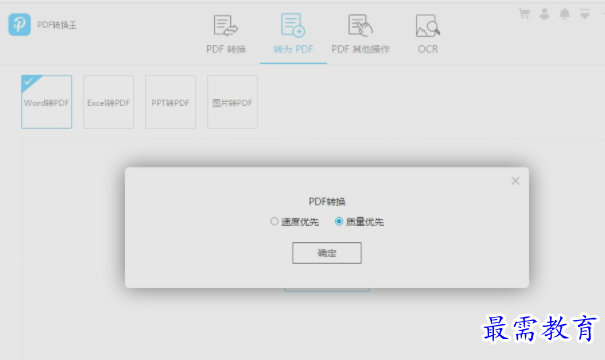The height and width of the screenshot is (360, 605).
Task: Click the PDF转换 dialog title text
Action: [x=327, y=201]
